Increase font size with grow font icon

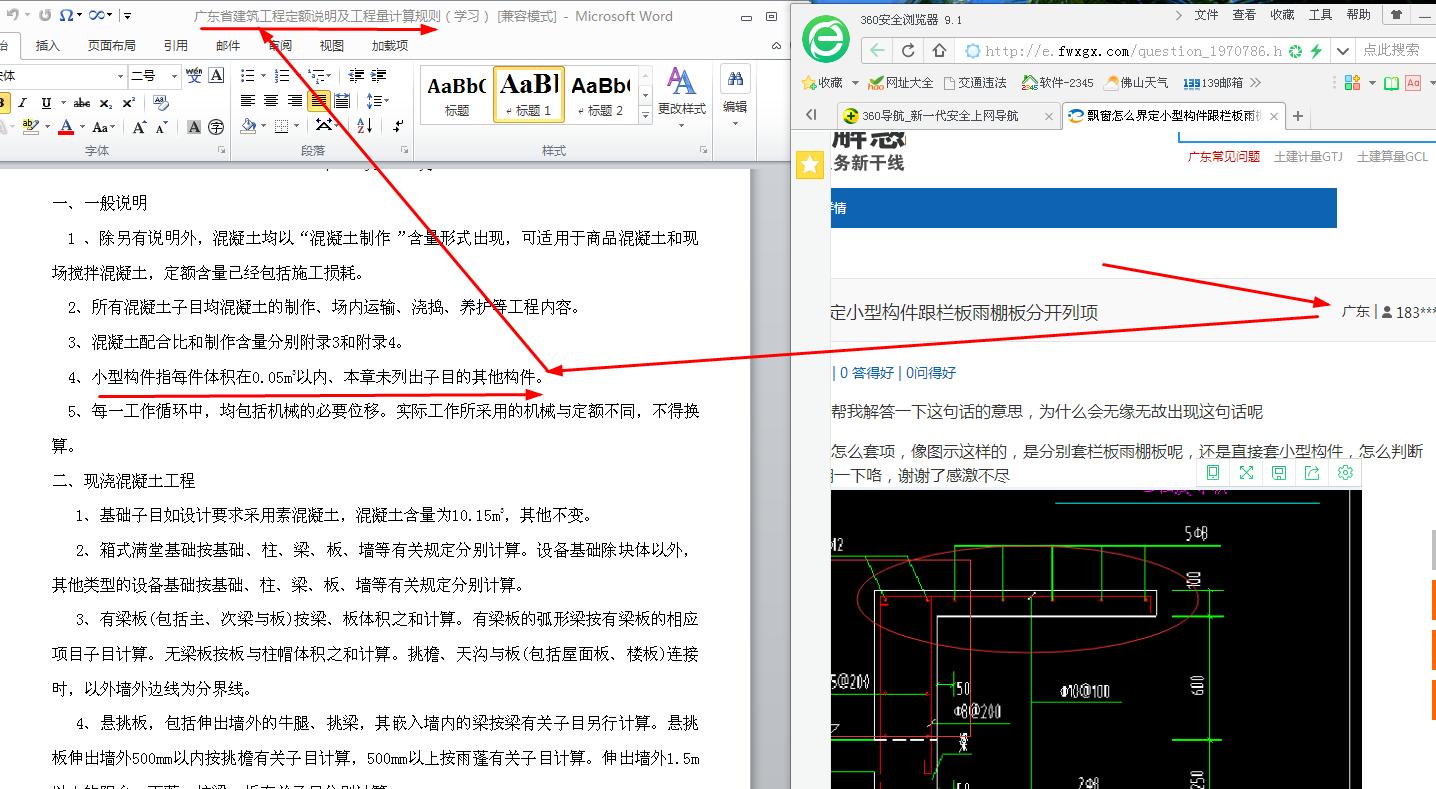click(x=139, y=127)
